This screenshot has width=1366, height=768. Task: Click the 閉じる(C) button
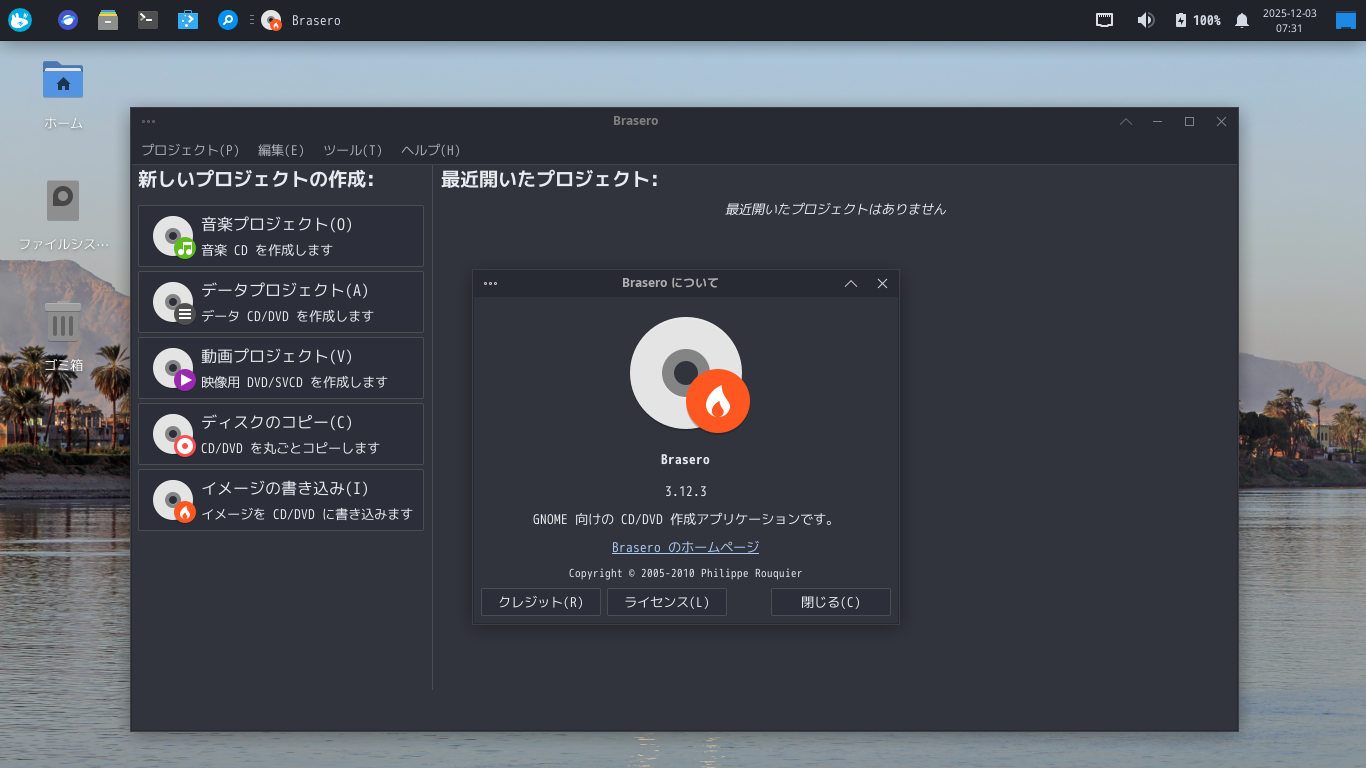pyautogui.click(x=831, y=602)
